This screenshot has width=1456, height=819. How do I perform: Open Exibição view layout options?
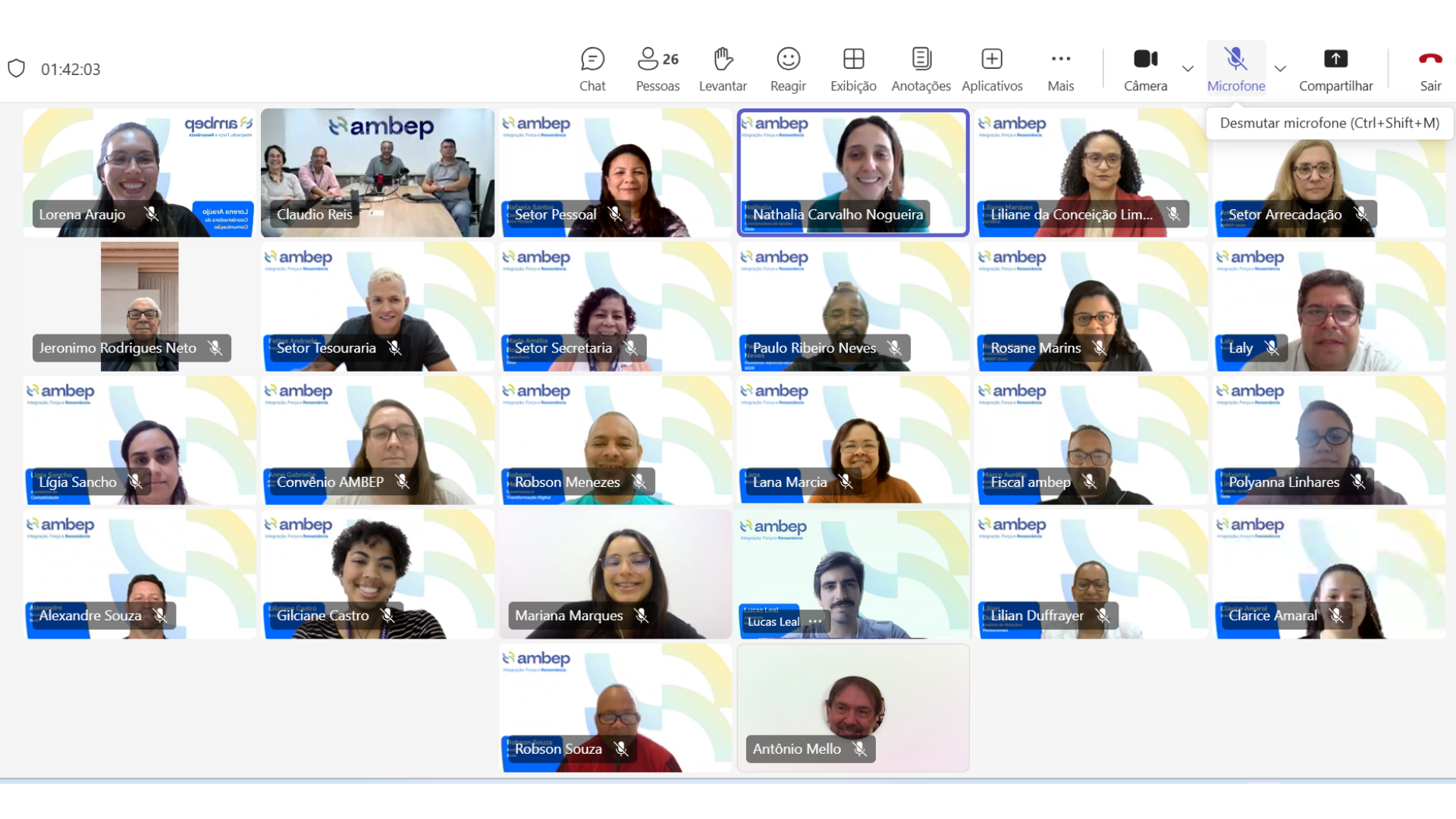click(853, 68)
